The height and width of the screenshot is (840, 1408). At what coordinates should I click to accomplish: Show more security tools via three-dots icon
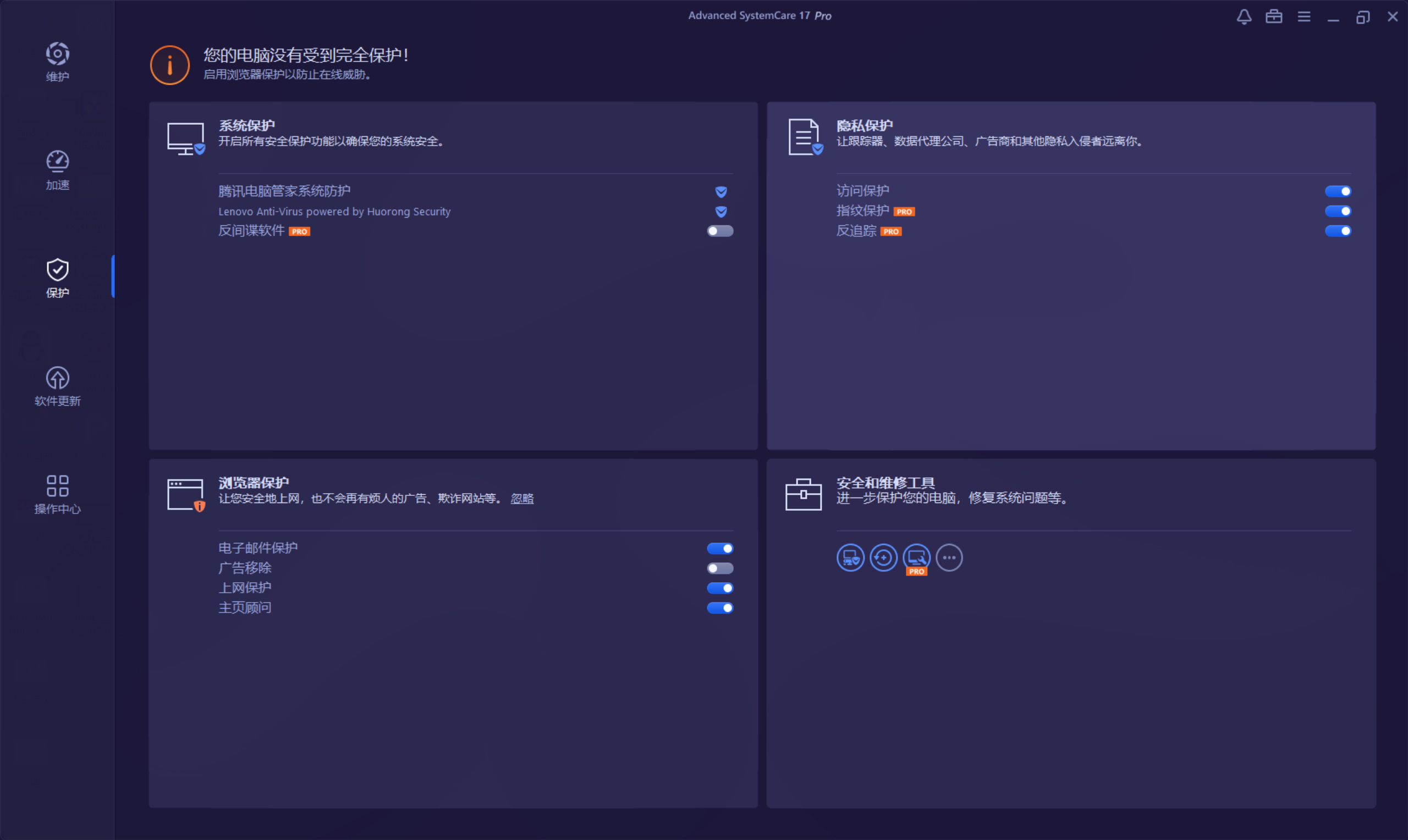coord(949,557)
